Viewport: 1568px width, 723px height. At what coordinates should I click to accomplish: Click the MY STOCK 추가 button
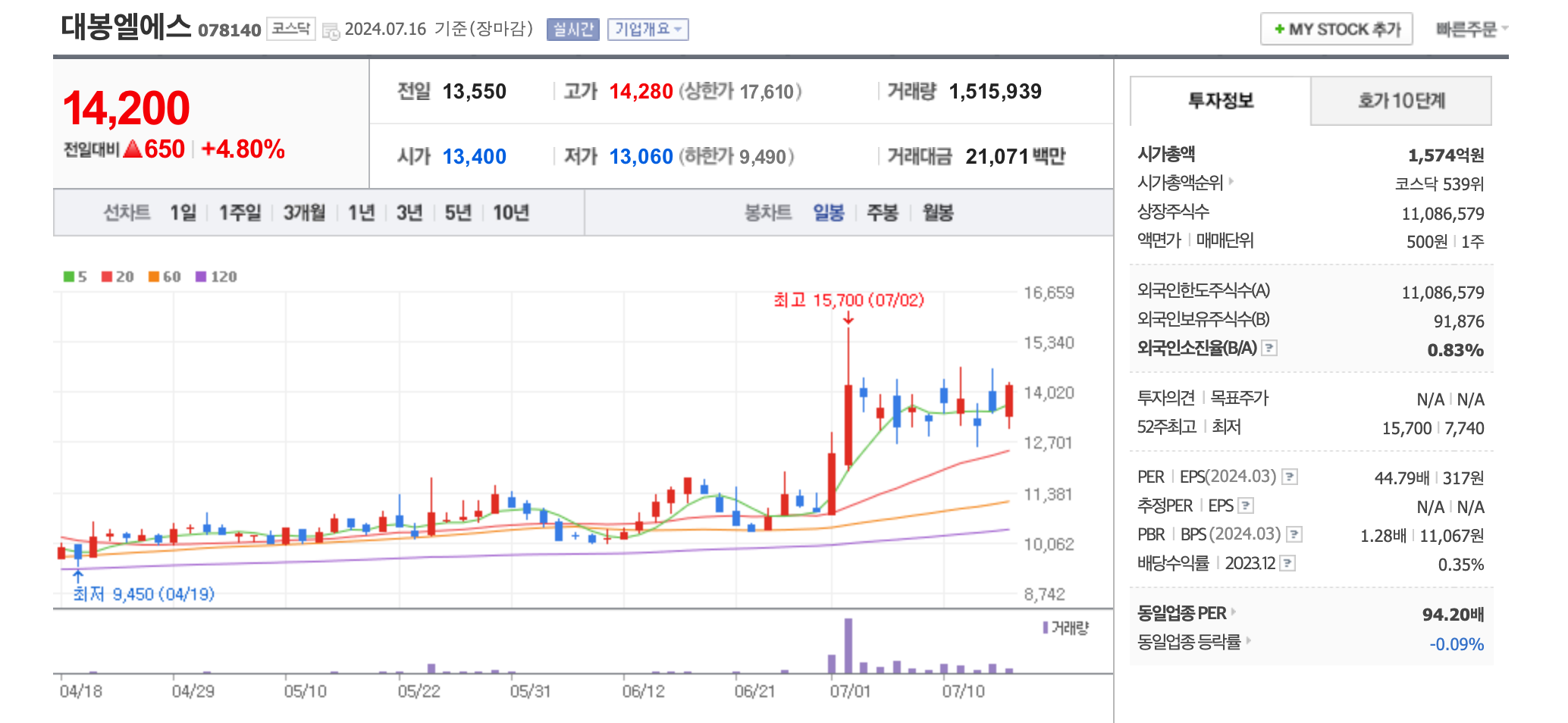pyautogui.click(x=1337, y=30)
